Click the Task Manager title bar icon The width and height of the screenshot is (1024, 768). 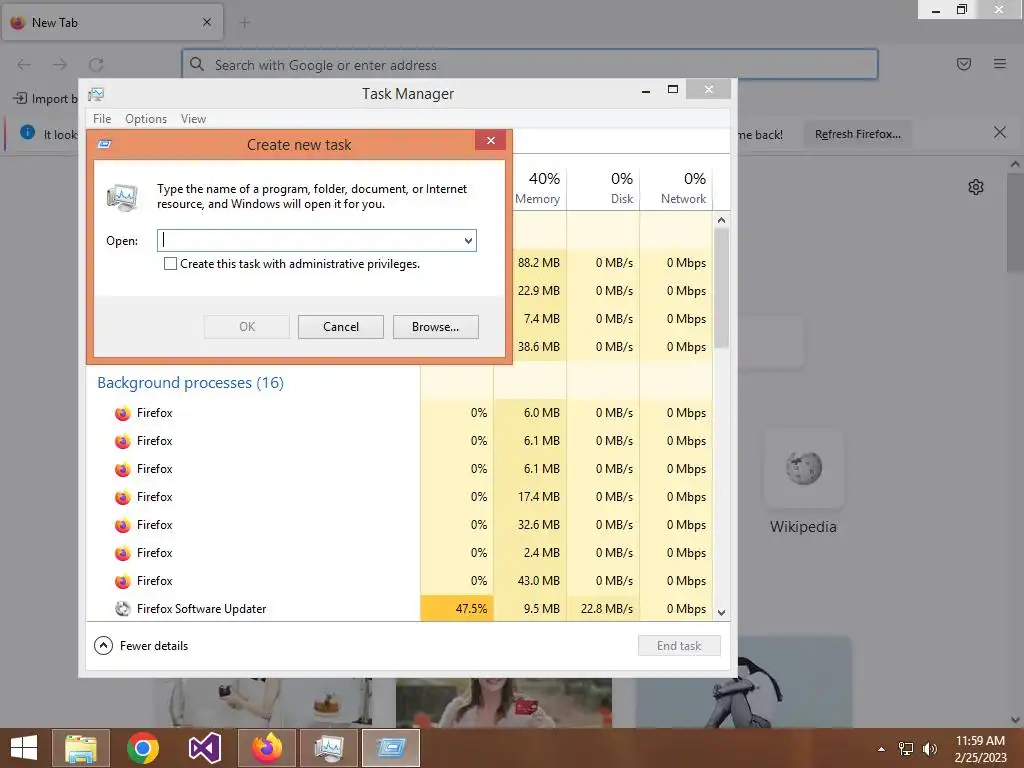click(x=96, y=94)
